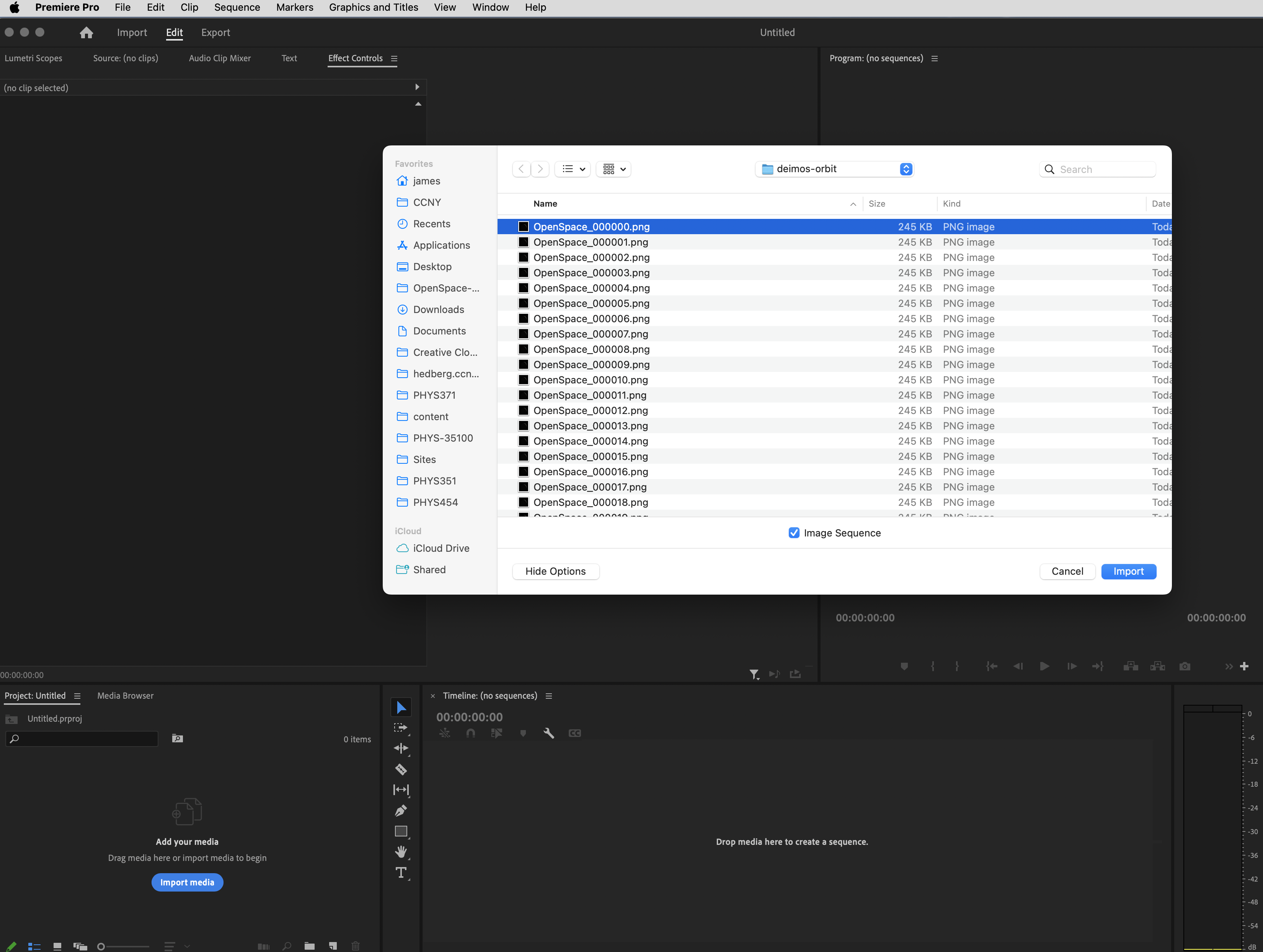Toggle Snap in Timeline magnet
This screenshot has height=952, width=1263.
coord(470,734)
